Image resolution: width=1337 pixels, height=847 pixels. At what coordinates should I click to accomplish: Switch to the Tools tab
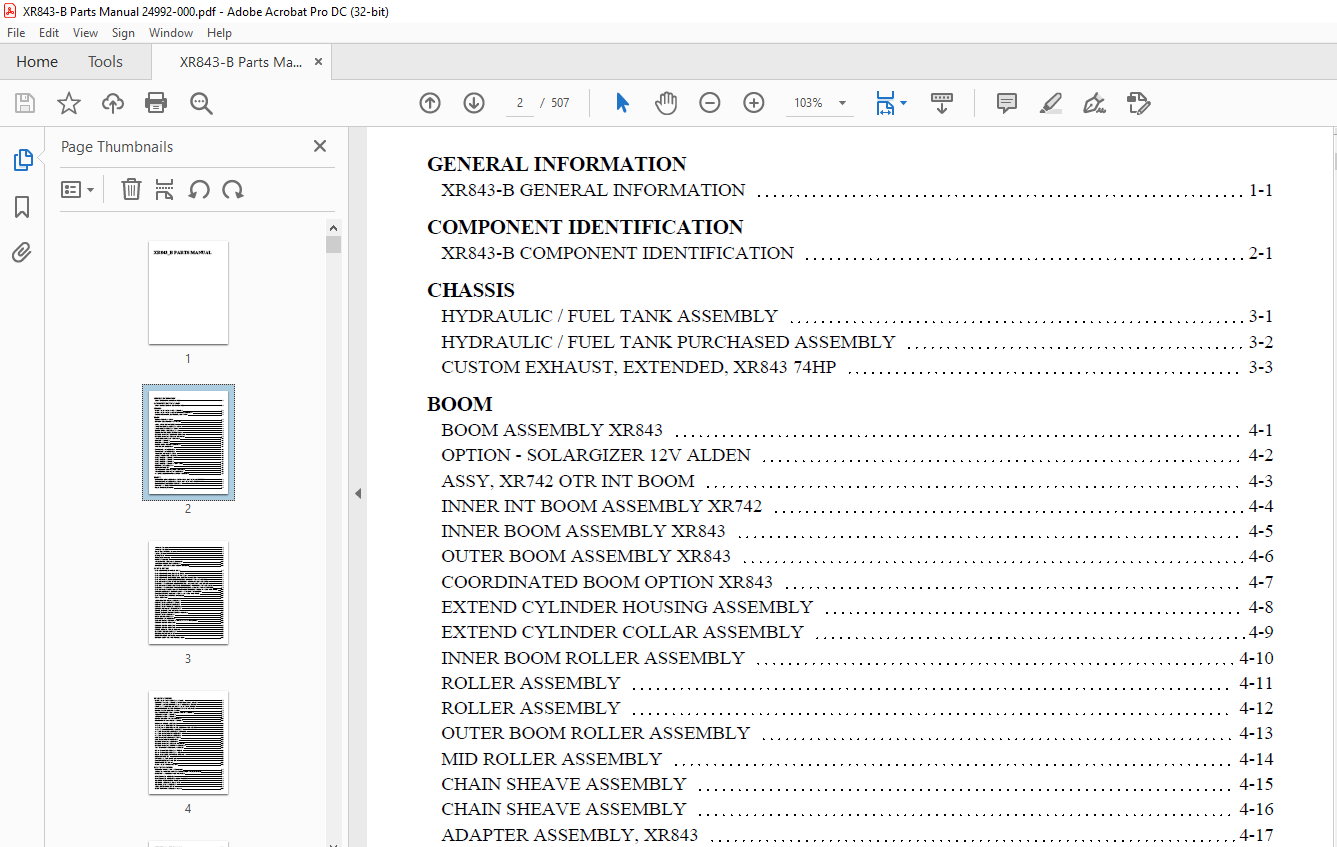[105, 62]
